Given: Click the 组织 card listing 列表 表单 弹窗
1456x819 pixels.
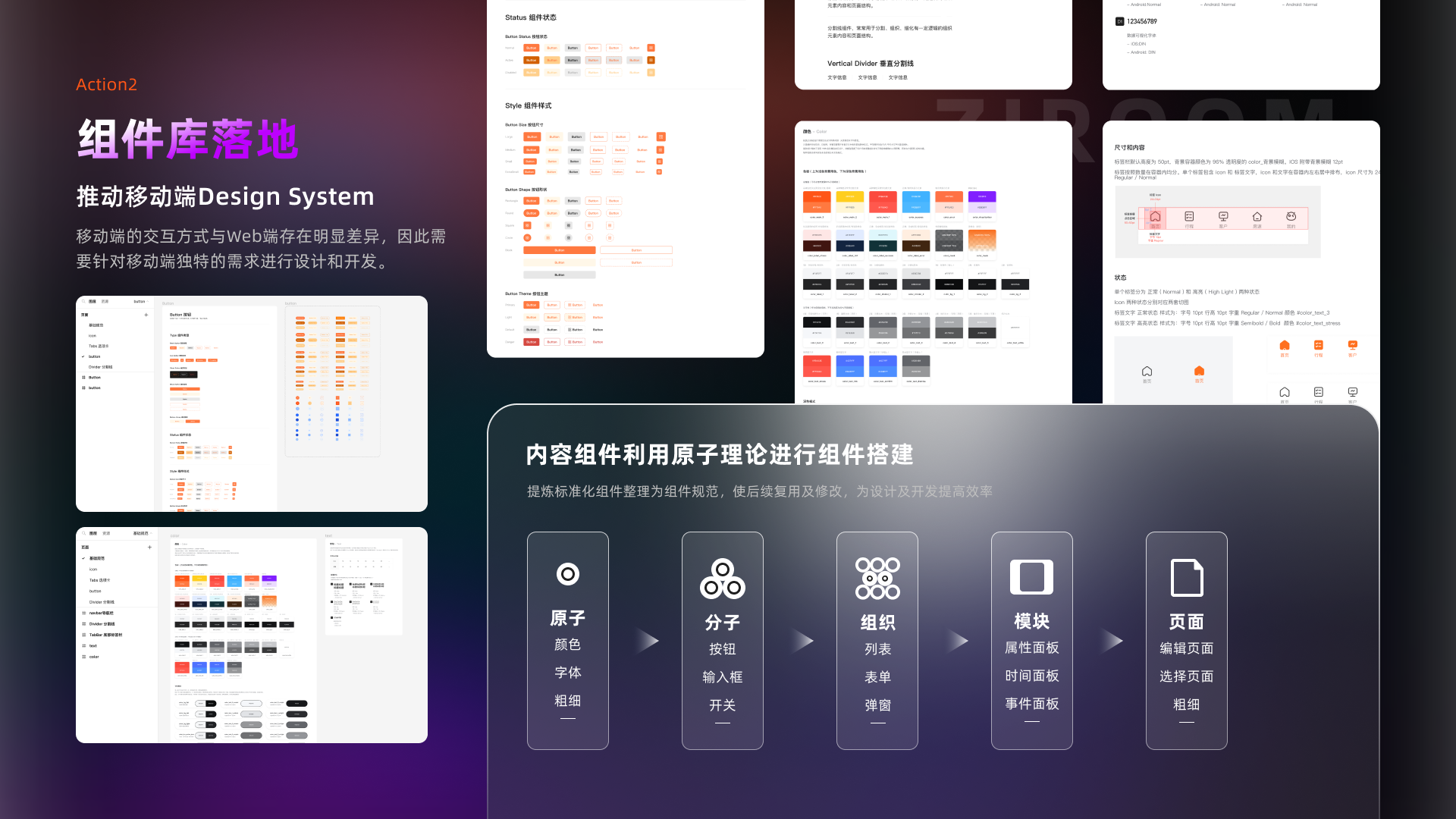Looking at the screenshot, I should 877,641.
